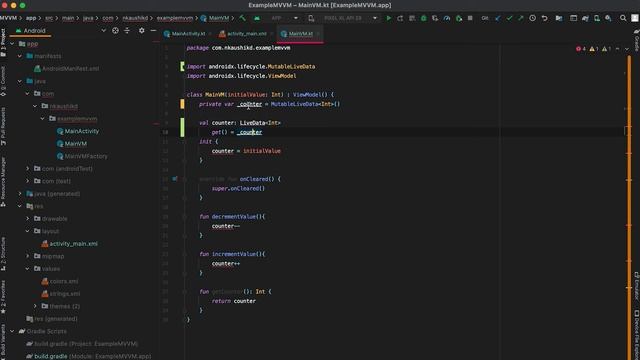Click the 'app' breadcrumb in the navigation bar
The width and height of the screenshot is (640, 360).
point(31,18)
